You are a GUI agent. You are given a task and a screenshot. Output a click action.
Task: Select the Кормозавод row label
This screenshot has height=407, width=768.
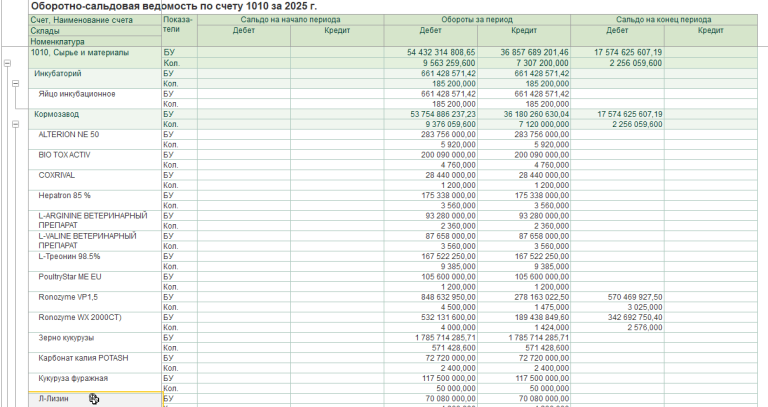[56, 114]
